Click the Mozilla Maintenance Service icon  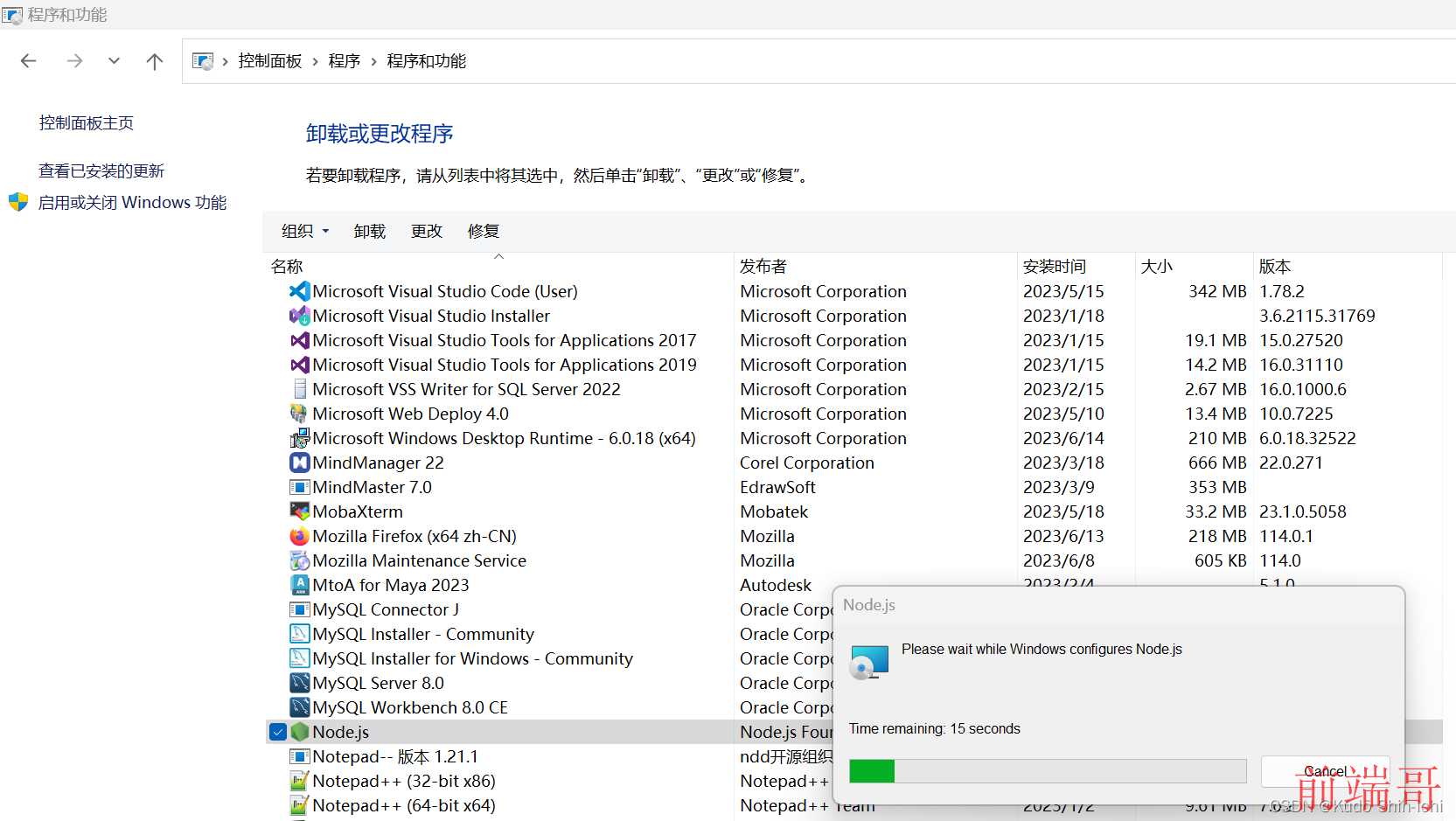click(x=300, y=560)
